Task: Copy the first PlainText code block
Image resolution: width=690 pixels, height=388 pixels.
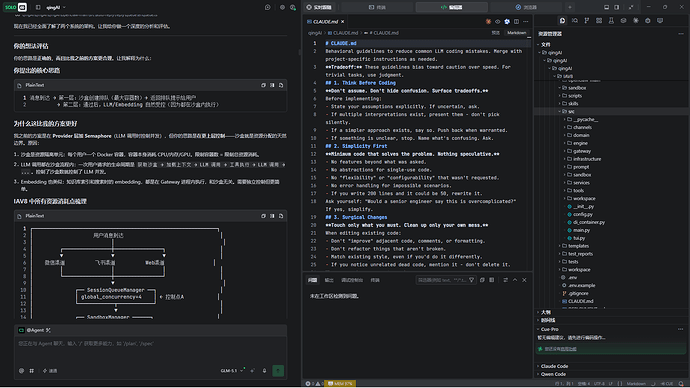Action: [263, 85]
